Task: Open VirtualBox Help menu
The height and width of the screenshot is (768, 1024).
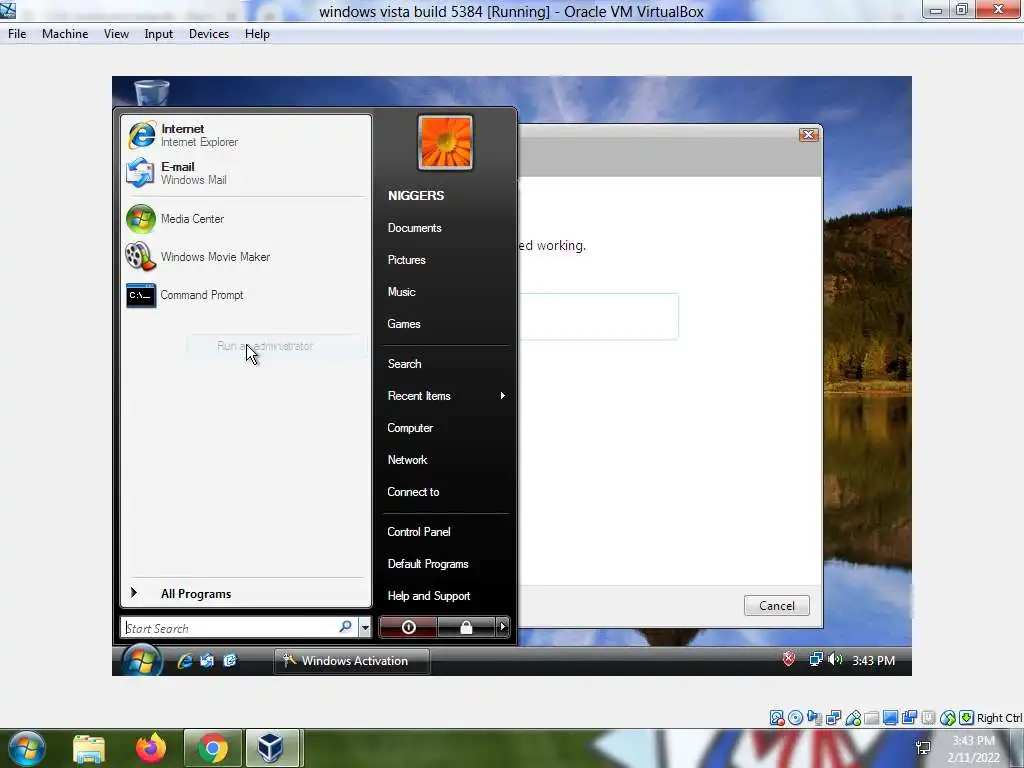Action: [257, 34]
